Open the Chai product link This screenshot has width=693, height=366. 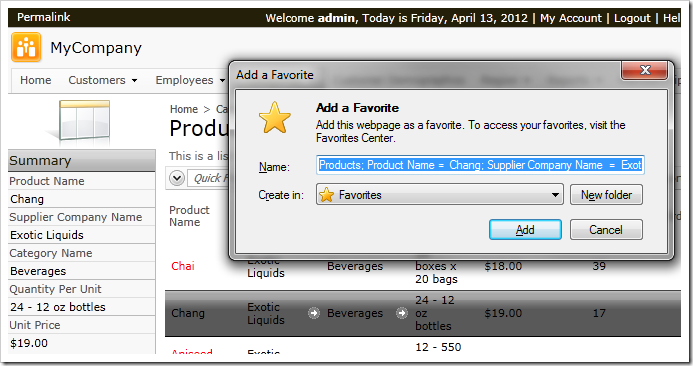(183, 266)
